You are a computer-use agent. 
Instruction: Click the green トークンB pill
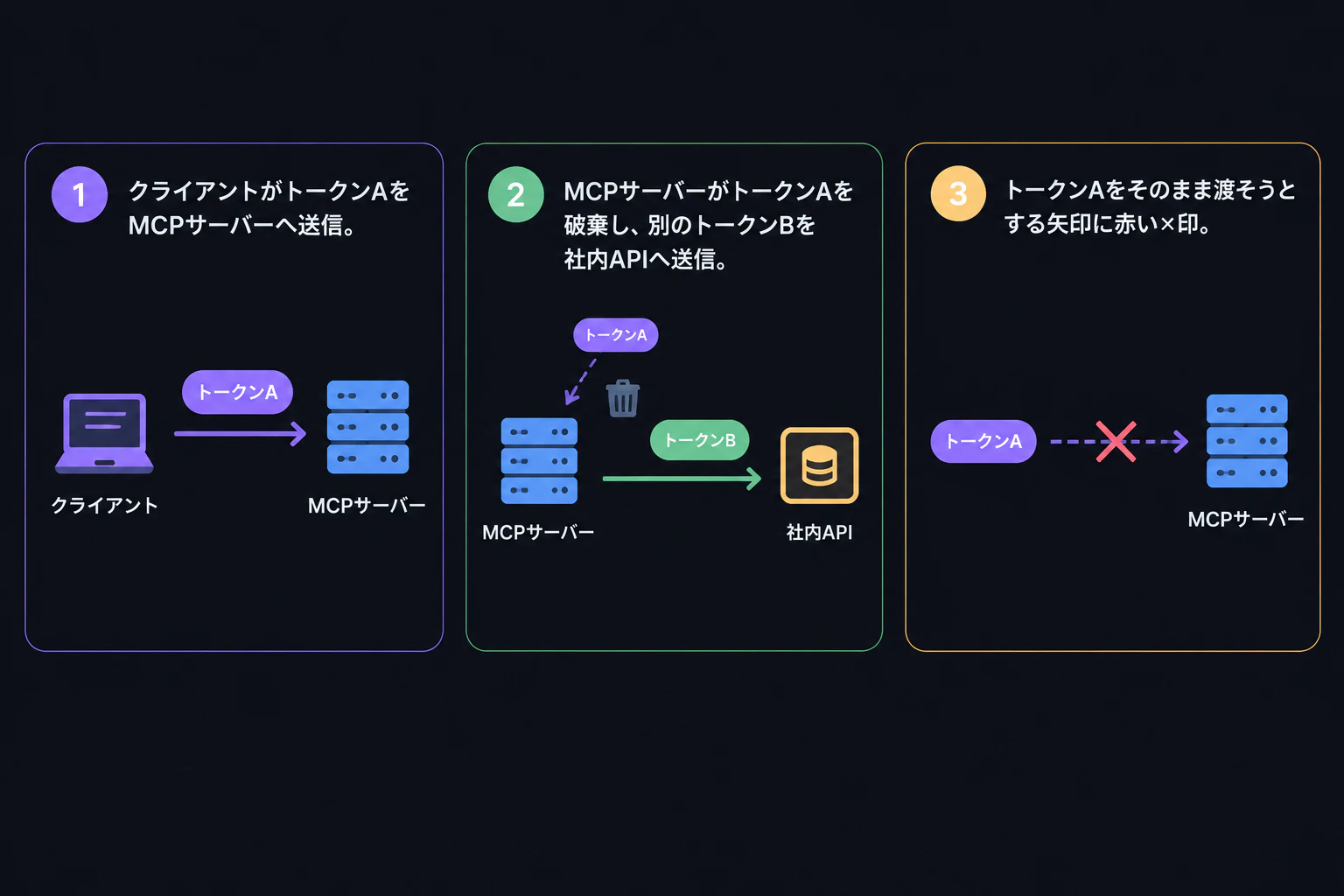700,440
